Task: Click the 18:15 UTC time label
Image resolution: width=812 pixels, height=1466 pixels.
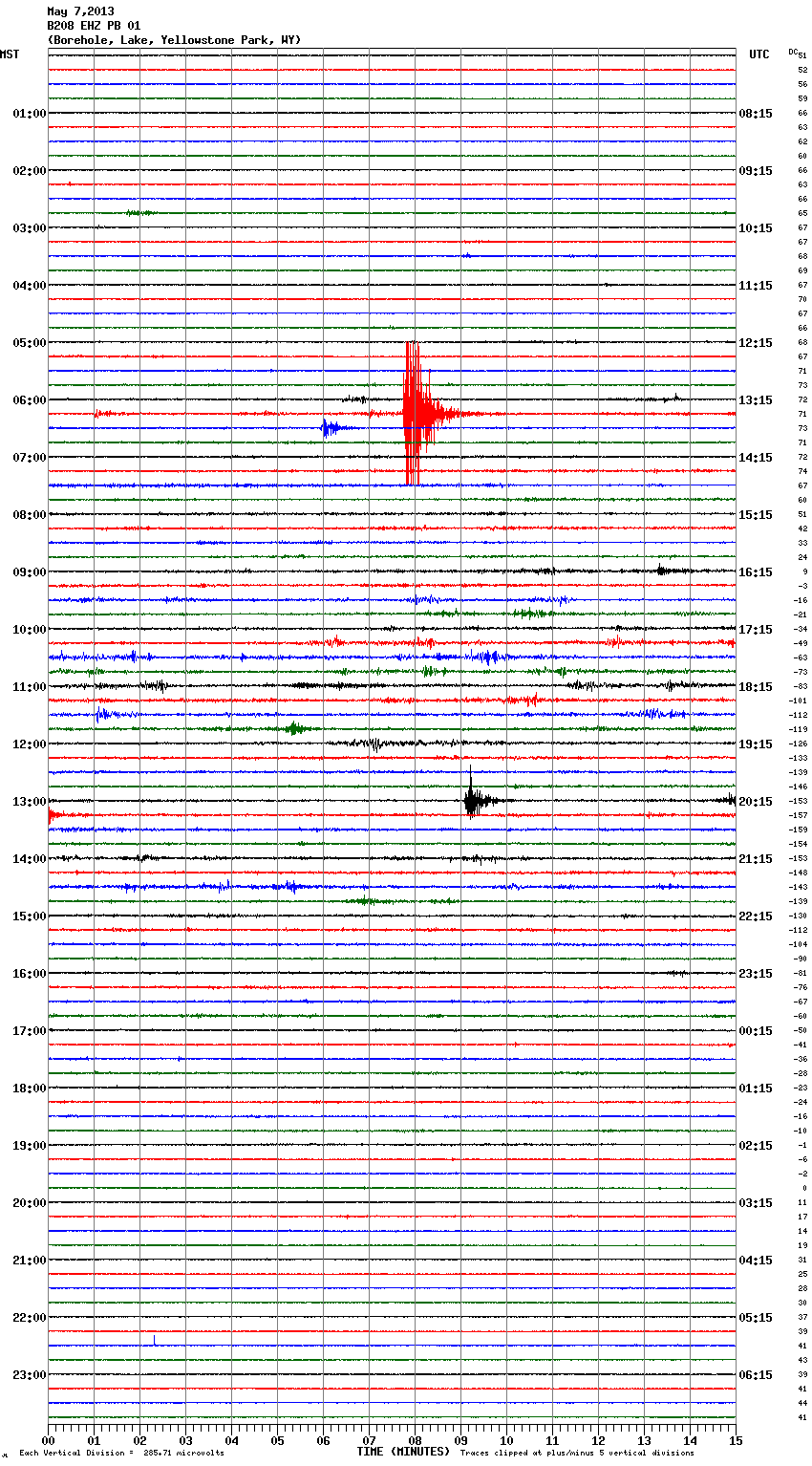Action: 756,687
